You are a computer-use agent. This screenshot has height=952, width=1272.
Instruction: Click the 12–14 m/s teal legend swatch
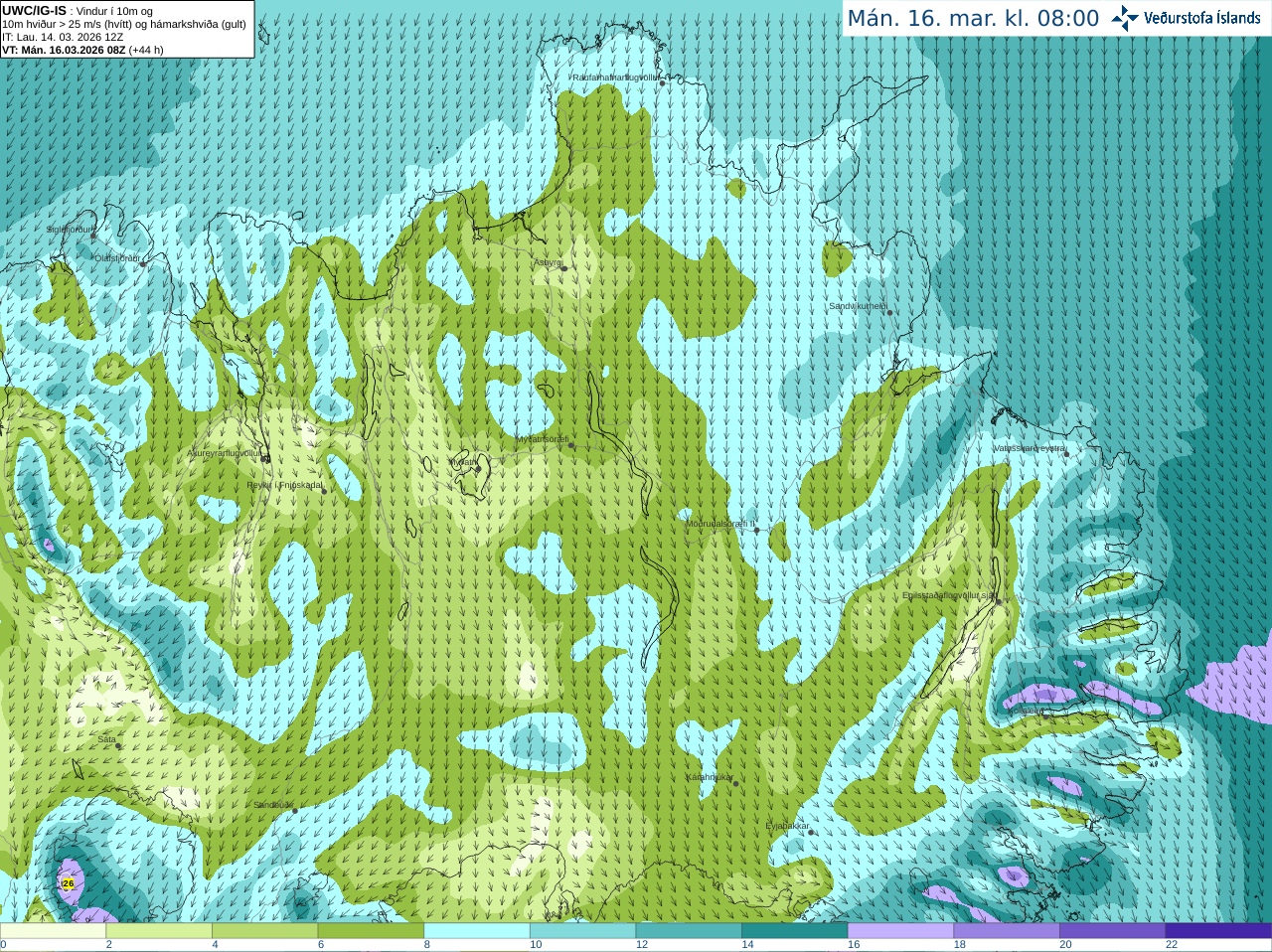[x=689, y=931]
